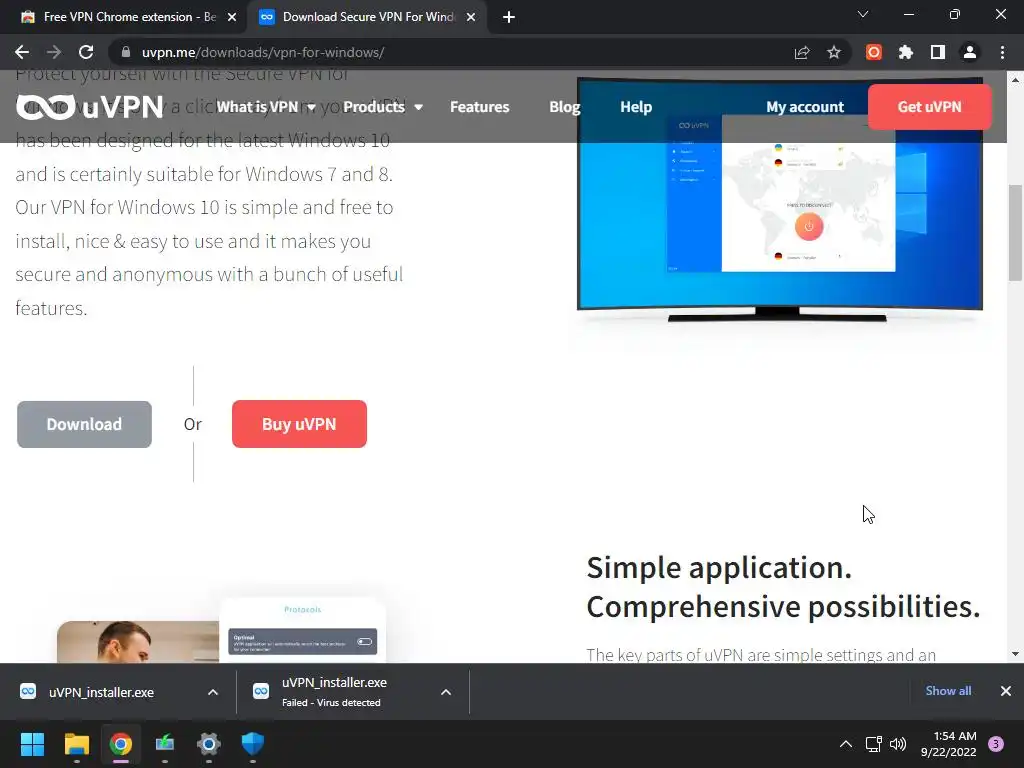Click the grey Download button
1024x768 pixels.
point(84,424)
